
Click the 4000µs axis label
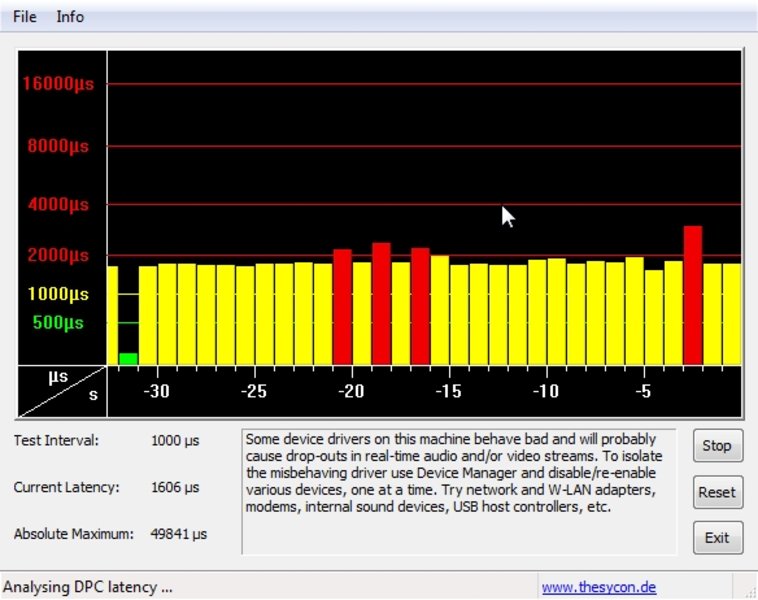pos(58,204)
